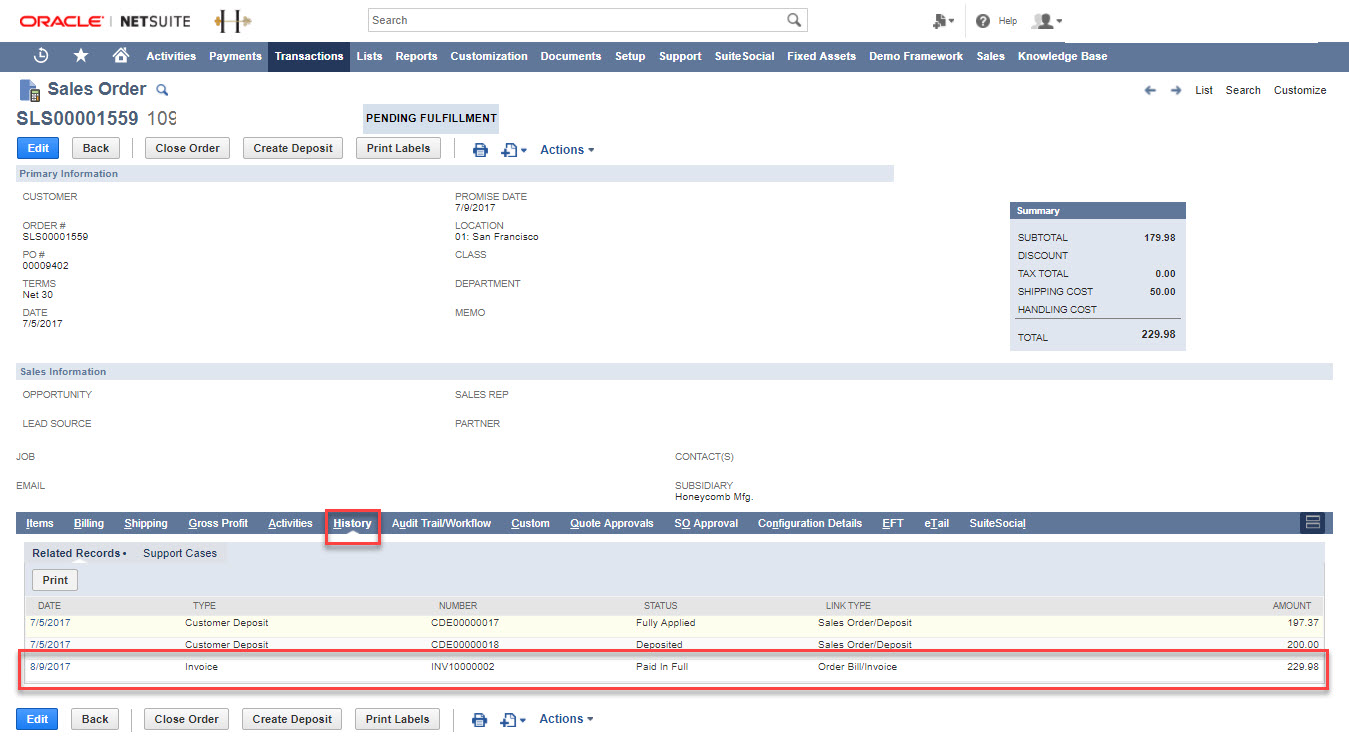Image resolution: width=1349 pixels, height=749 pixels.
Task: Go to the Home house icon
Action: coord(121,56)
